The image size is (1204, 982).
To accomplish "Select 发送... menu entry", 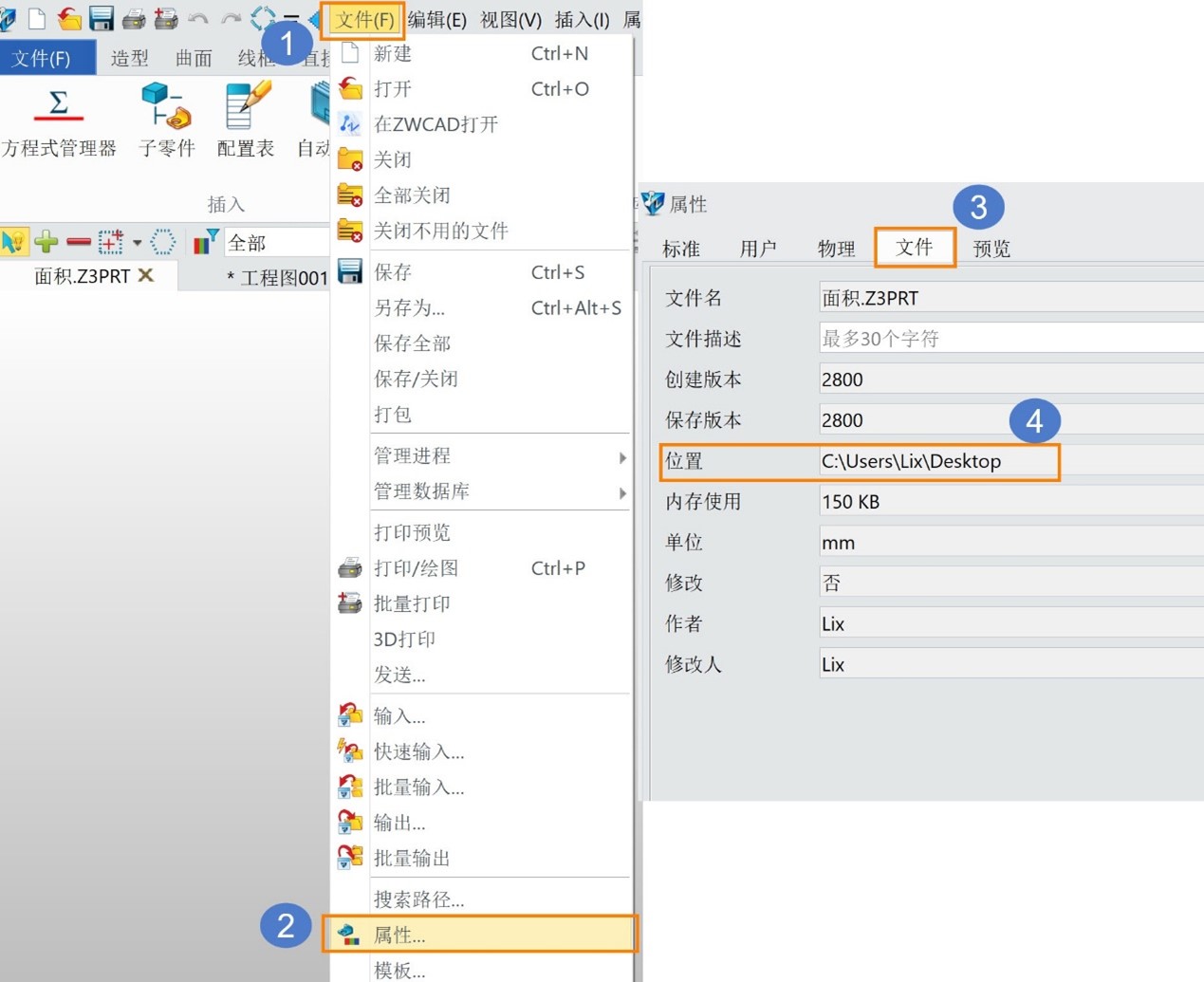I will [482, 675].
